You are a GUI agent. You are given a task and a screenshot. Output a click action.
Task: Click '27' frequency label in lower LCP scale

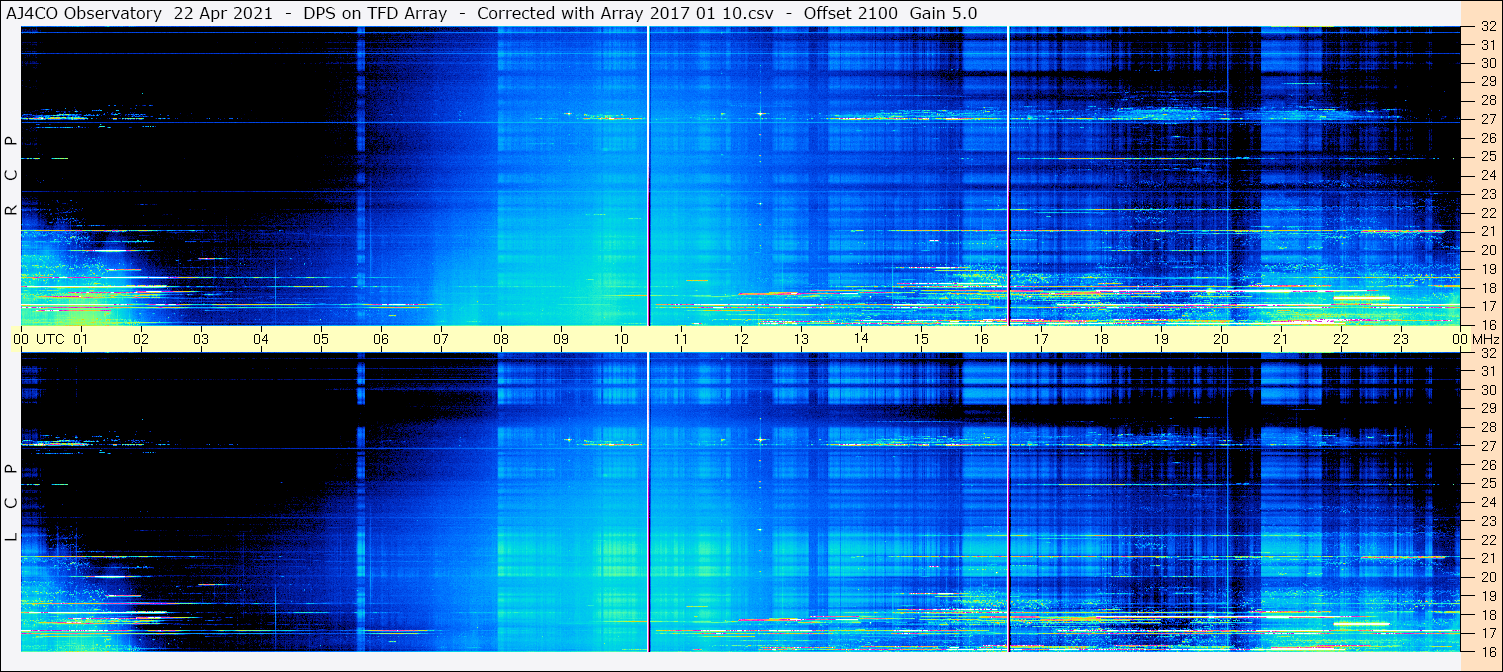click(1487, 446)
